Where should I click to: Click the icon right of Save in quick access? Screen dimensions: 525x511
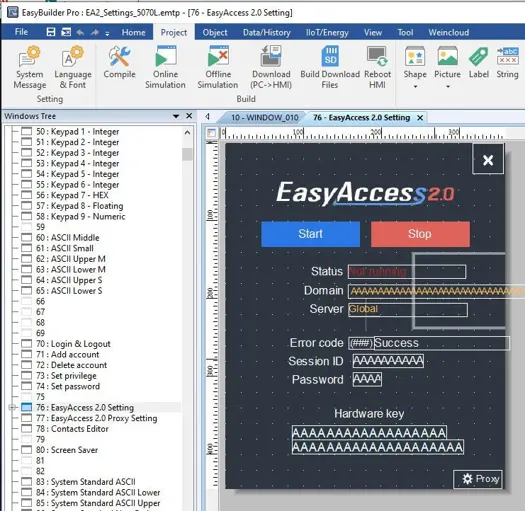pyautogui.click(x=66, y=32)
